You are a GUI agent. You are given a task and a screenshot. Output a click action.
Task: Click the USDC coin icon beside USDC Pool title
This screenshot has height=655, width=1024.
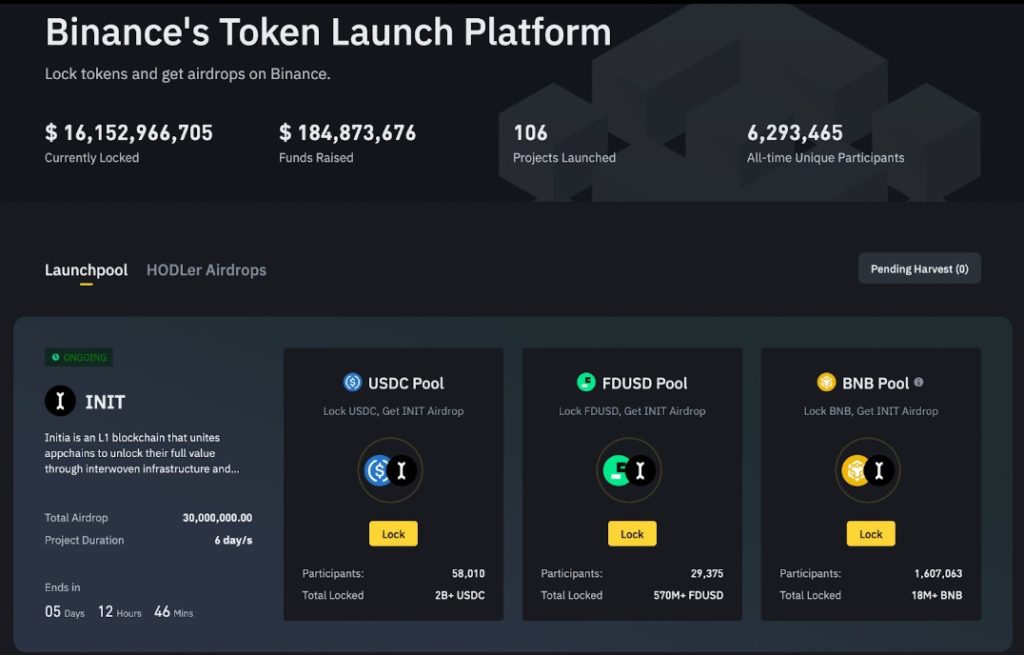352,382
